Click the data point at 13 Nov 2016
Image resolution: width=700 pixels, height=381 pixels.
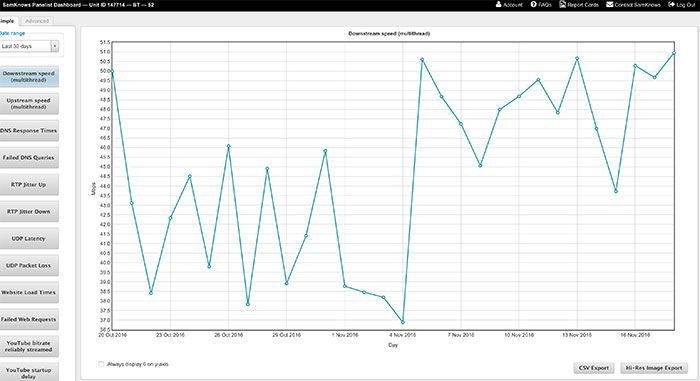(577, 59)
